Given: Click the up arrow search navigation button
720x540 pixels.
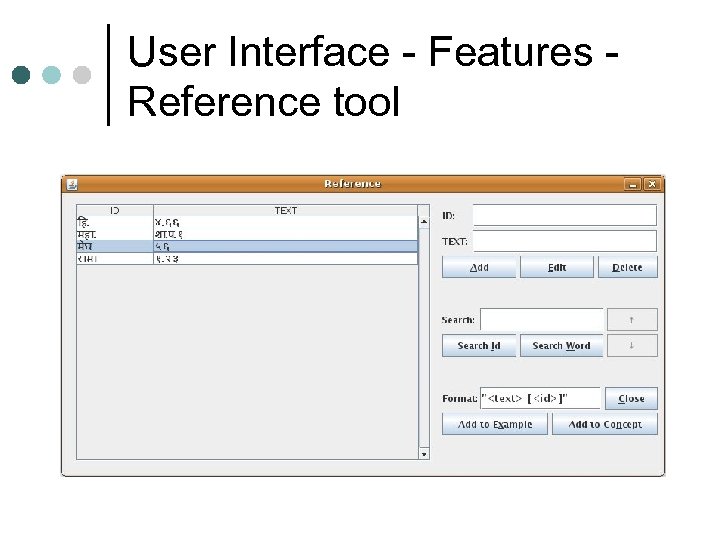Looking at the screenshot, I should click(632, 320).
